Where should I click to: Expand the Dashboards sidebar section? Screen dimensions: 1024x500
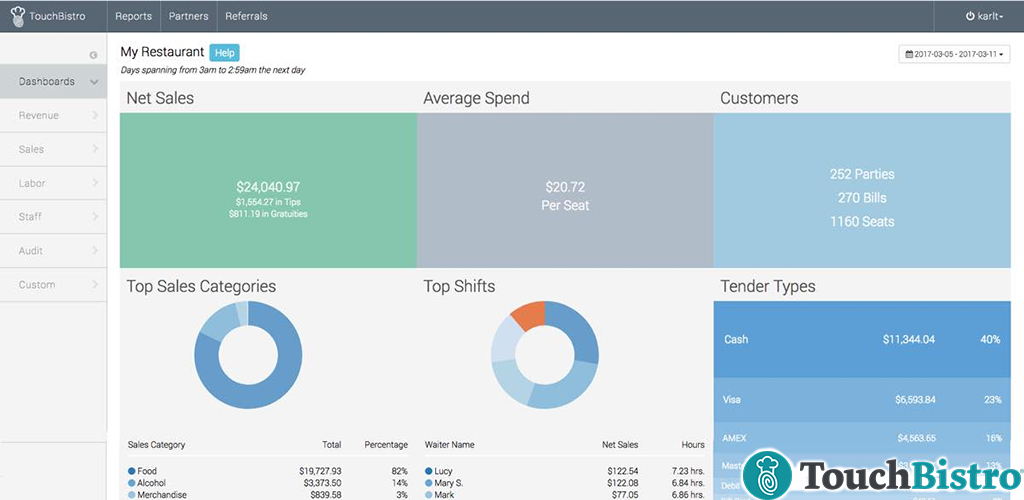[x=53, y=82]
